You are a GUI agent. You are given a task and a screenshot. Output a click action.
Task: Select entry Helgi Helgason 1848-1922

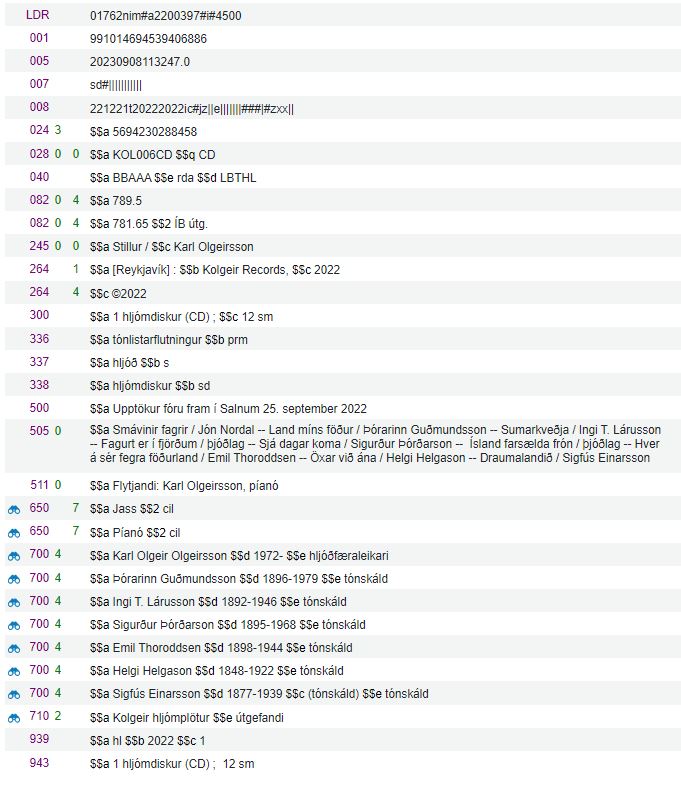pyautogui.click(x=217, y=671)
